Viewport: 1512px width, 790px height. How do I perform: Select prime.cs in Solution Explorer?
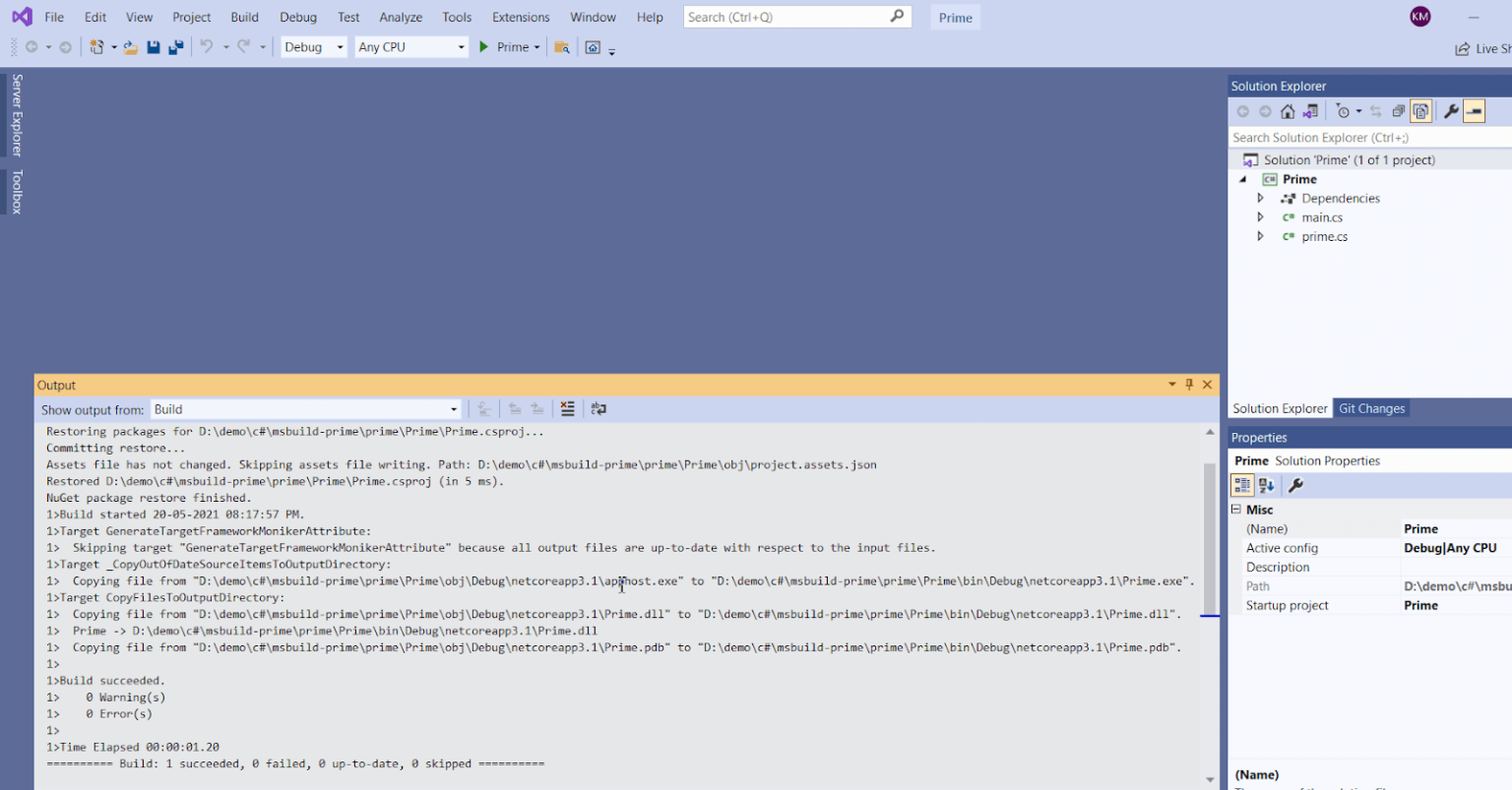(1322, 236)
